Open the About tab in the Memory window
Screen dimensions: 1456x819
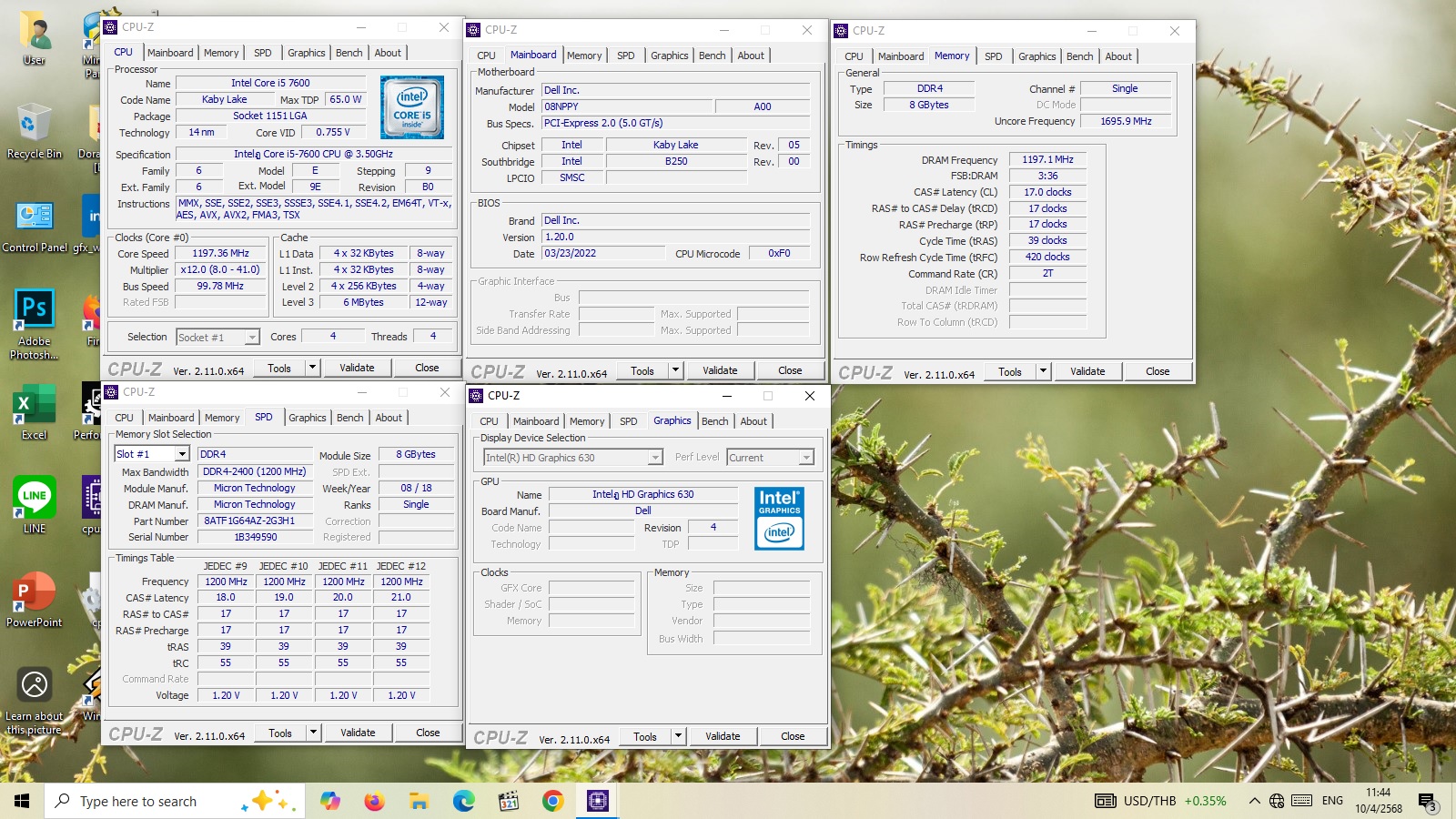tap(1118, 56)
